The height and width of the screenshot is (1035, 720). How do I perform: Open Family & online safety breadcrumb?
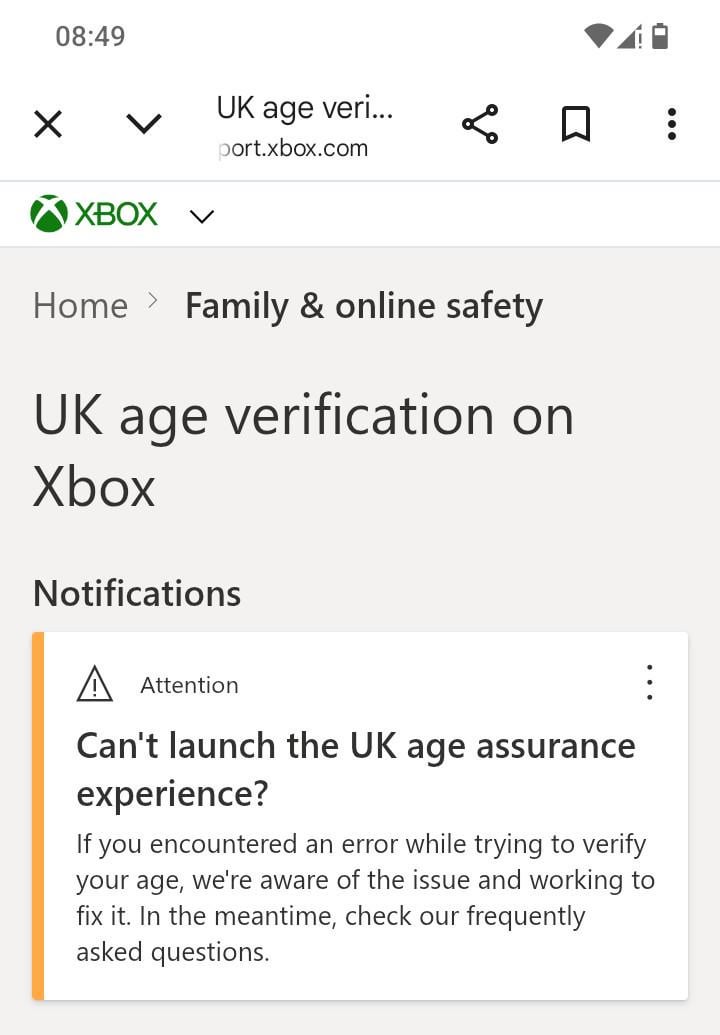tap(364, 305)
